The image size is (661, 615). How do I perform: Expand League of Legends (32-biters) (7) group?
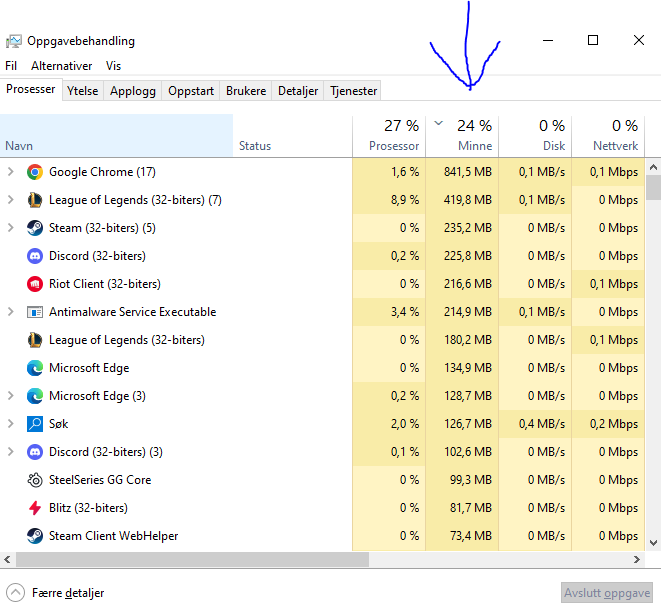coord(11,200)
